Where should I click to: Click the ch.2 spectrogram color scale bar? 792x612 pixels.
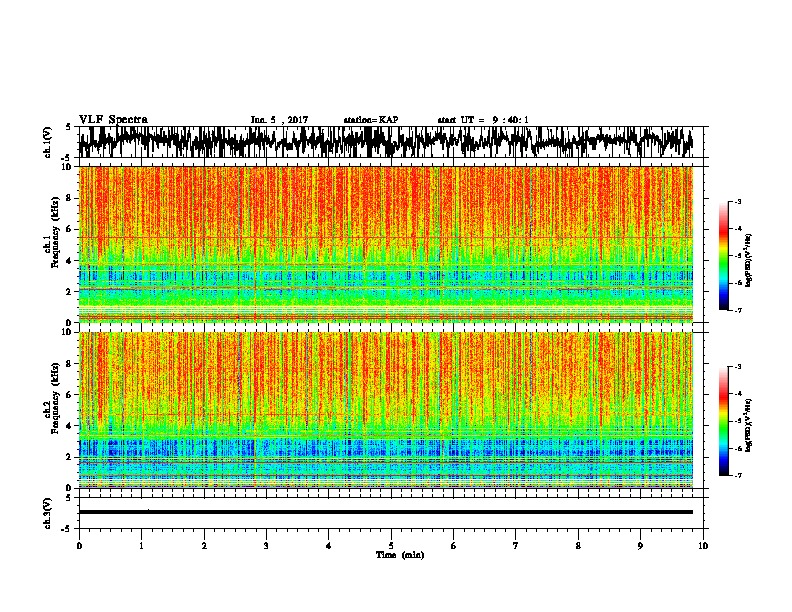[723, 421]
